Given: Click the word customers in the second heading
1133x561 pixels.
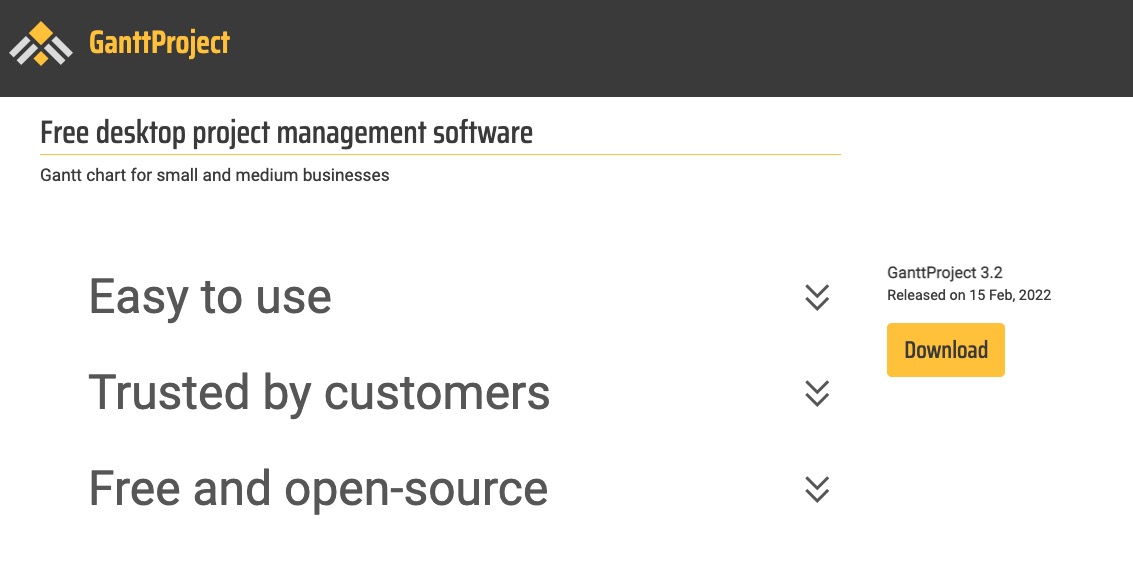Looking at the screenshot, I should click(436, 394).
